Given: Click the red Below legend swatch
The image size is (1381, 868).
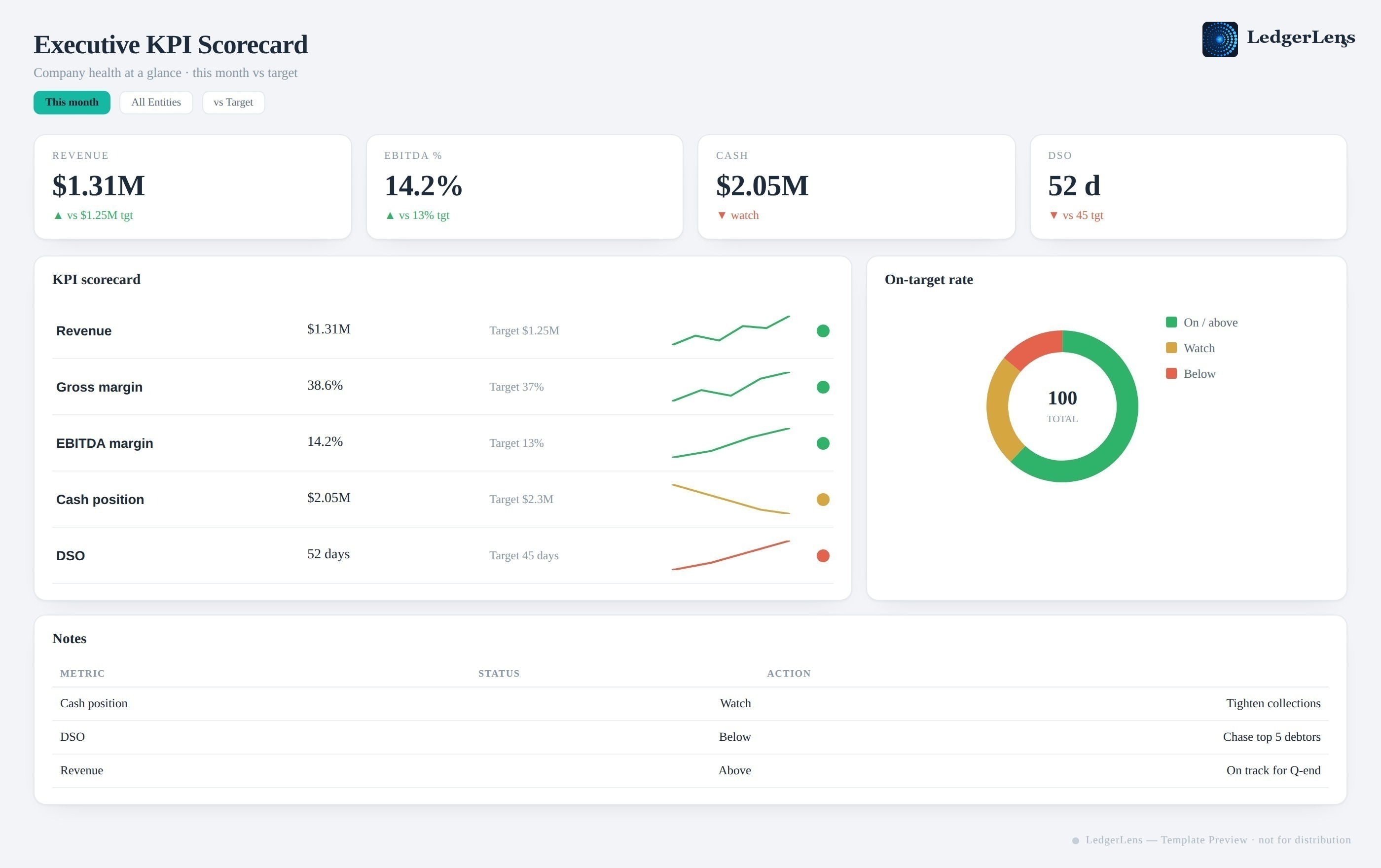Looking at the screenshot, I should click(x=1171, y=374).
